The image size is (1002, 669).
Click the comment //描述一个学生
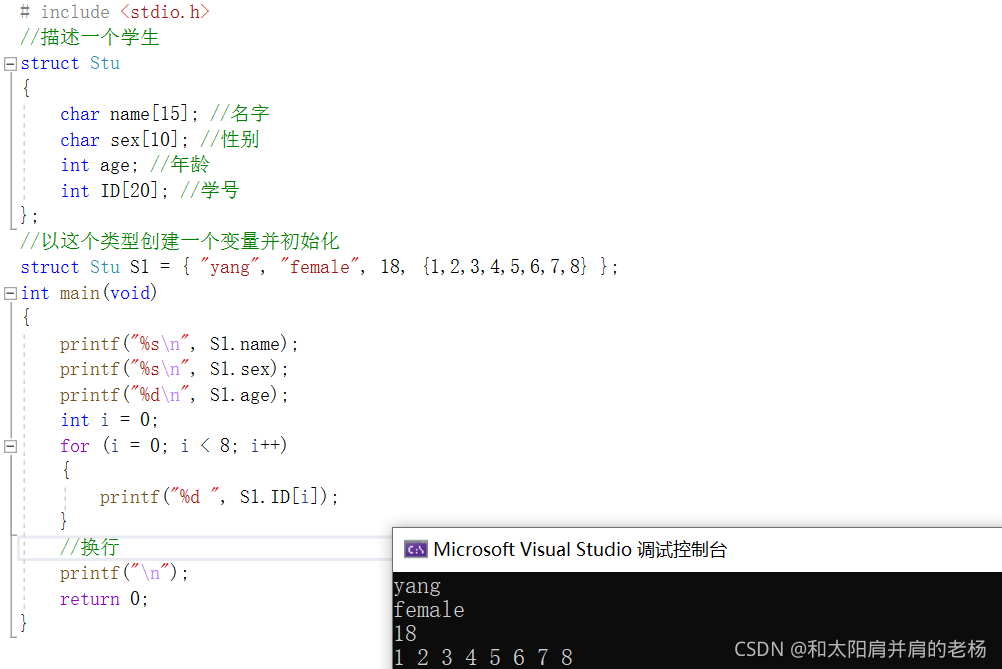click(x=89, y=37)
